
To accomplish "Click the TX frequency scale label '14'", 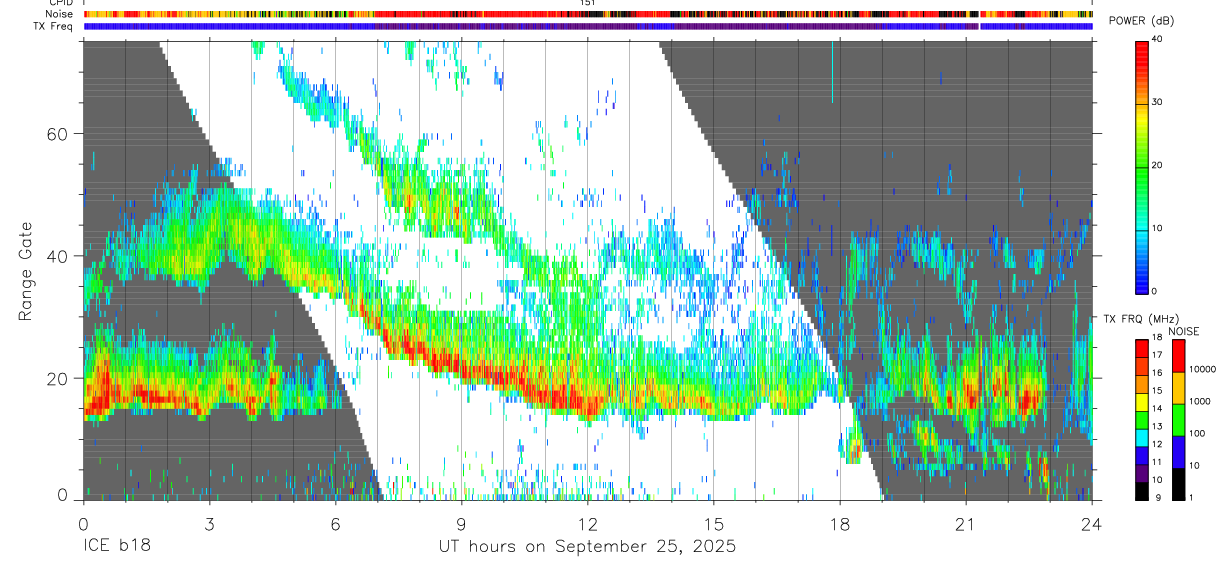I will [x=1158, y=408].
